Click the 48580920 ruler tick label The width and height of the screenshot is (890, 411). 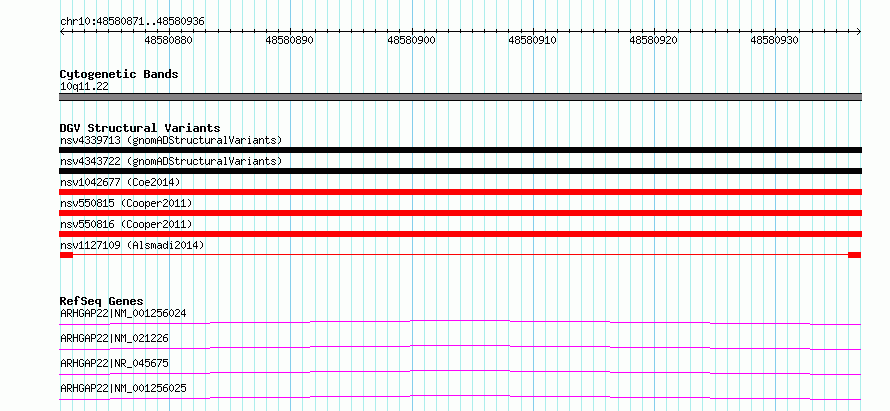point(654,40)
